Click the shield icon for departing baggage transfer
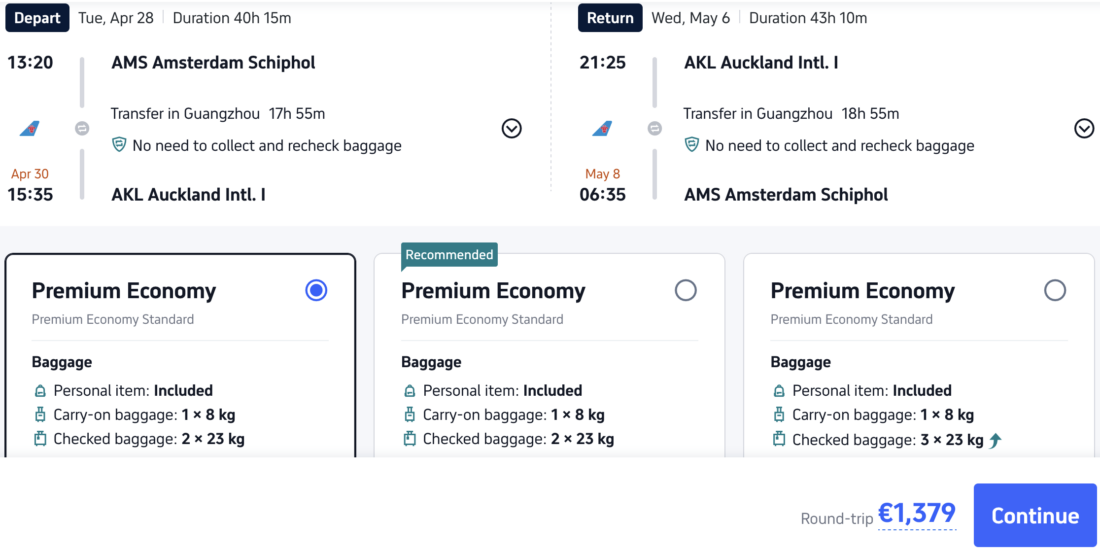The image size is (1100, 551). (x=119, y=145)
